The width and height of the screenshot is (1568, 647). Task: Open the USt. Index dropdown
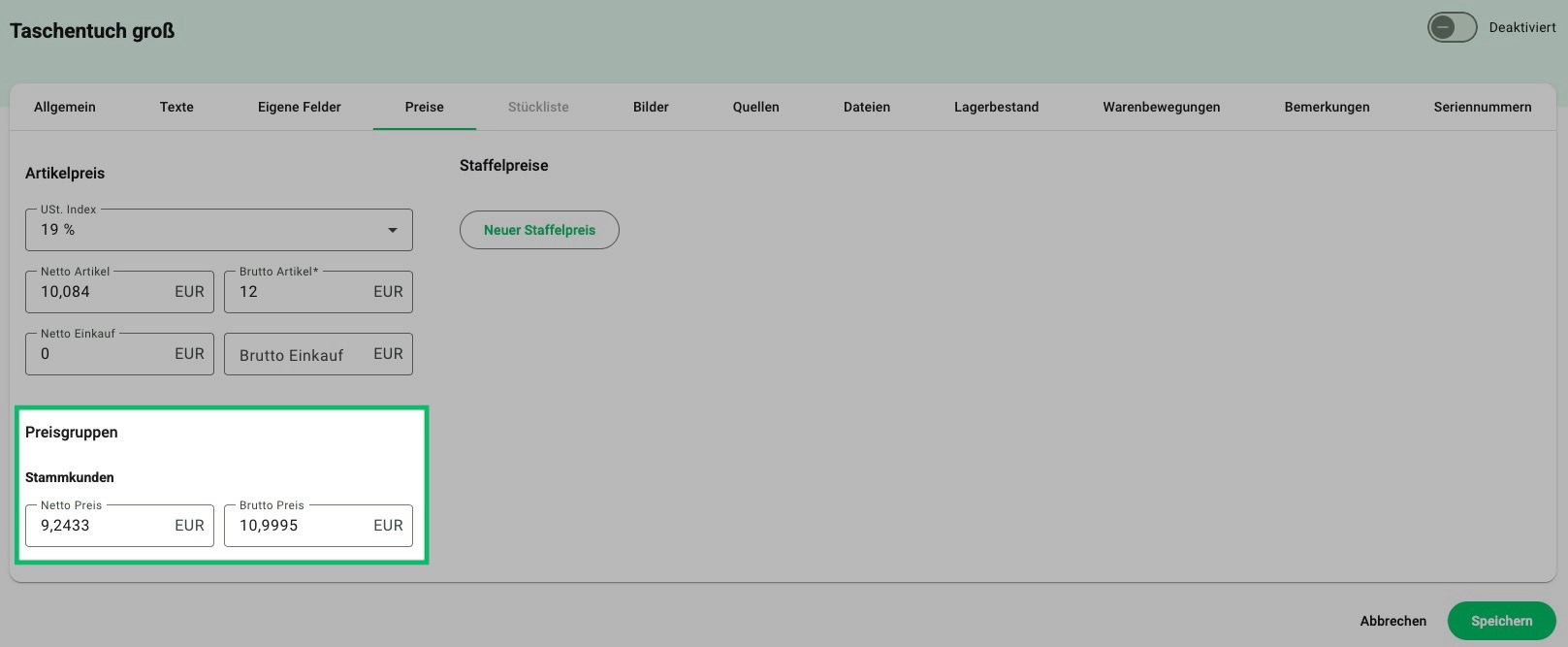point(219,230)
